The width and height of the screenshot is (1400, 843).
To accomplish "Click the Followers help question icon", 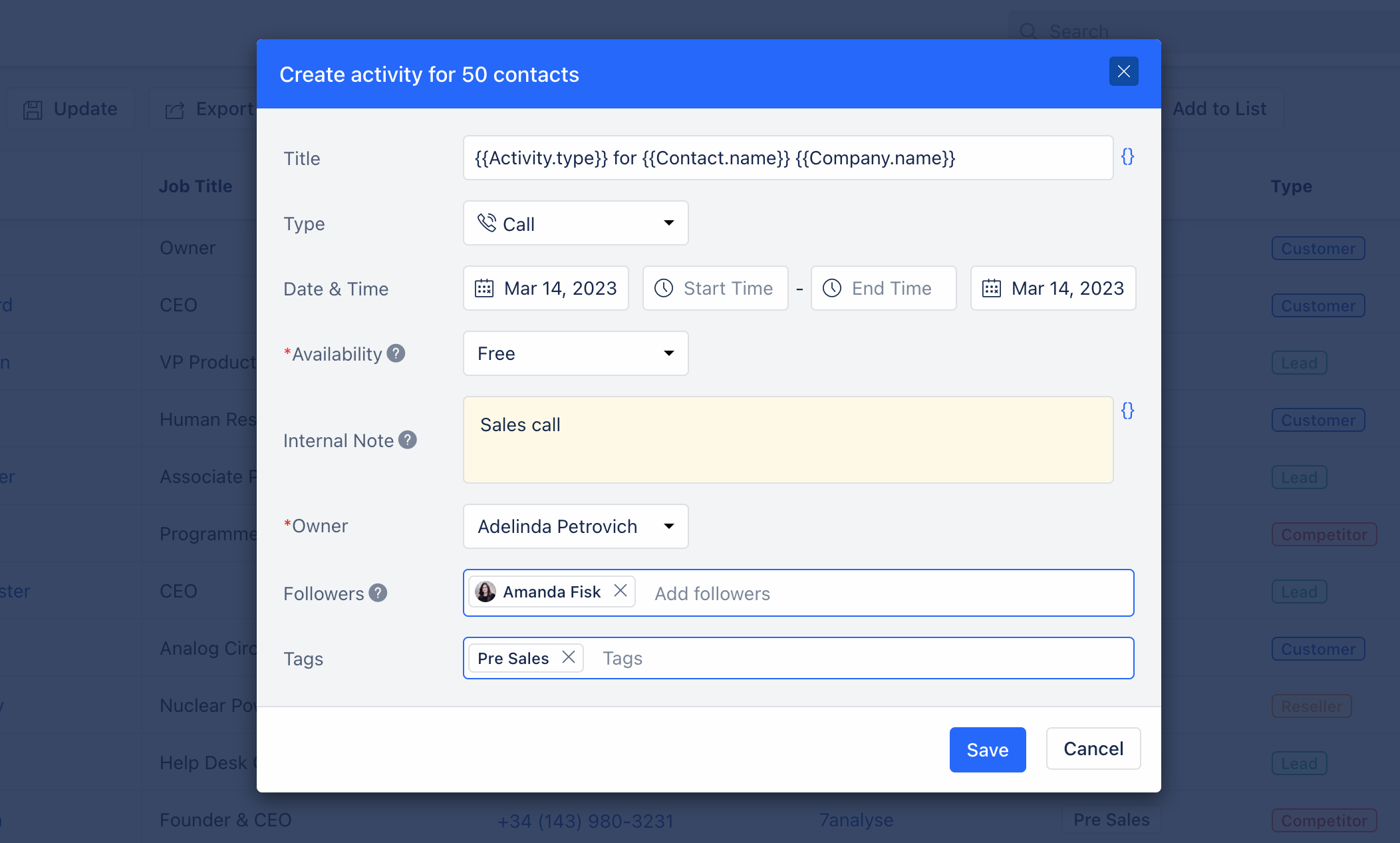I will (378, 593).
